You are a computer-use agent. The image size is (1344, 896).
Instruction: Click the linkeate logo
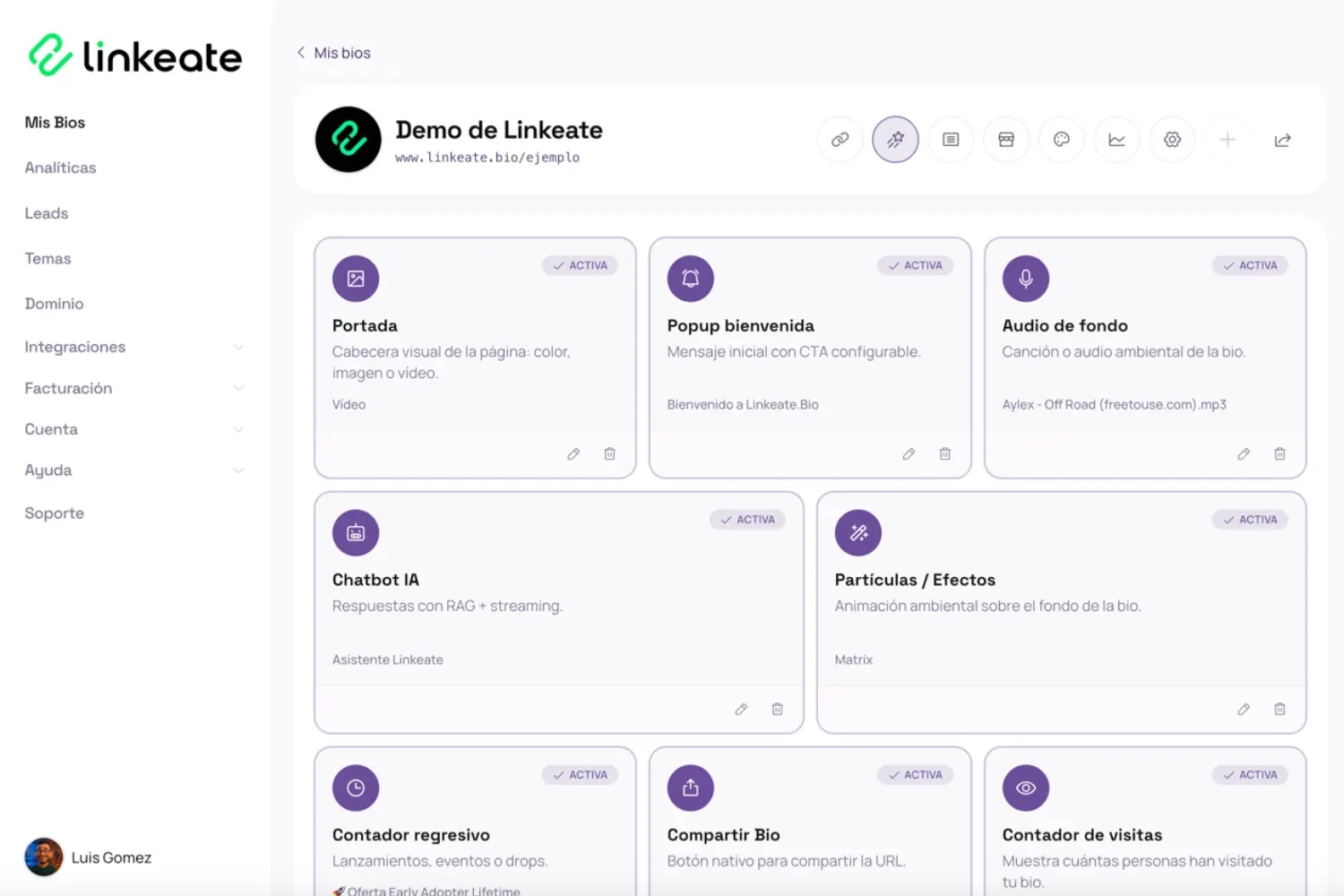135,56
